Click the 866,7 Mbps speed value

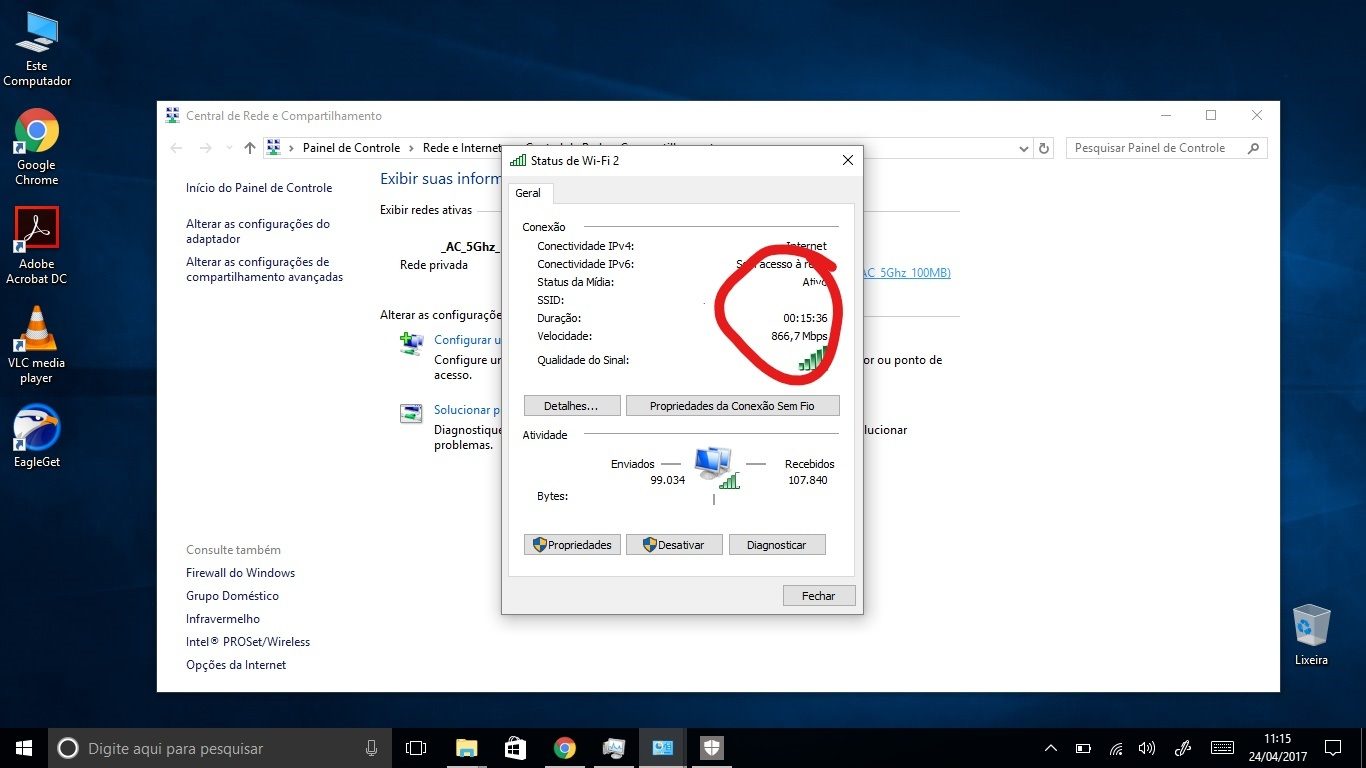[799, 337]
